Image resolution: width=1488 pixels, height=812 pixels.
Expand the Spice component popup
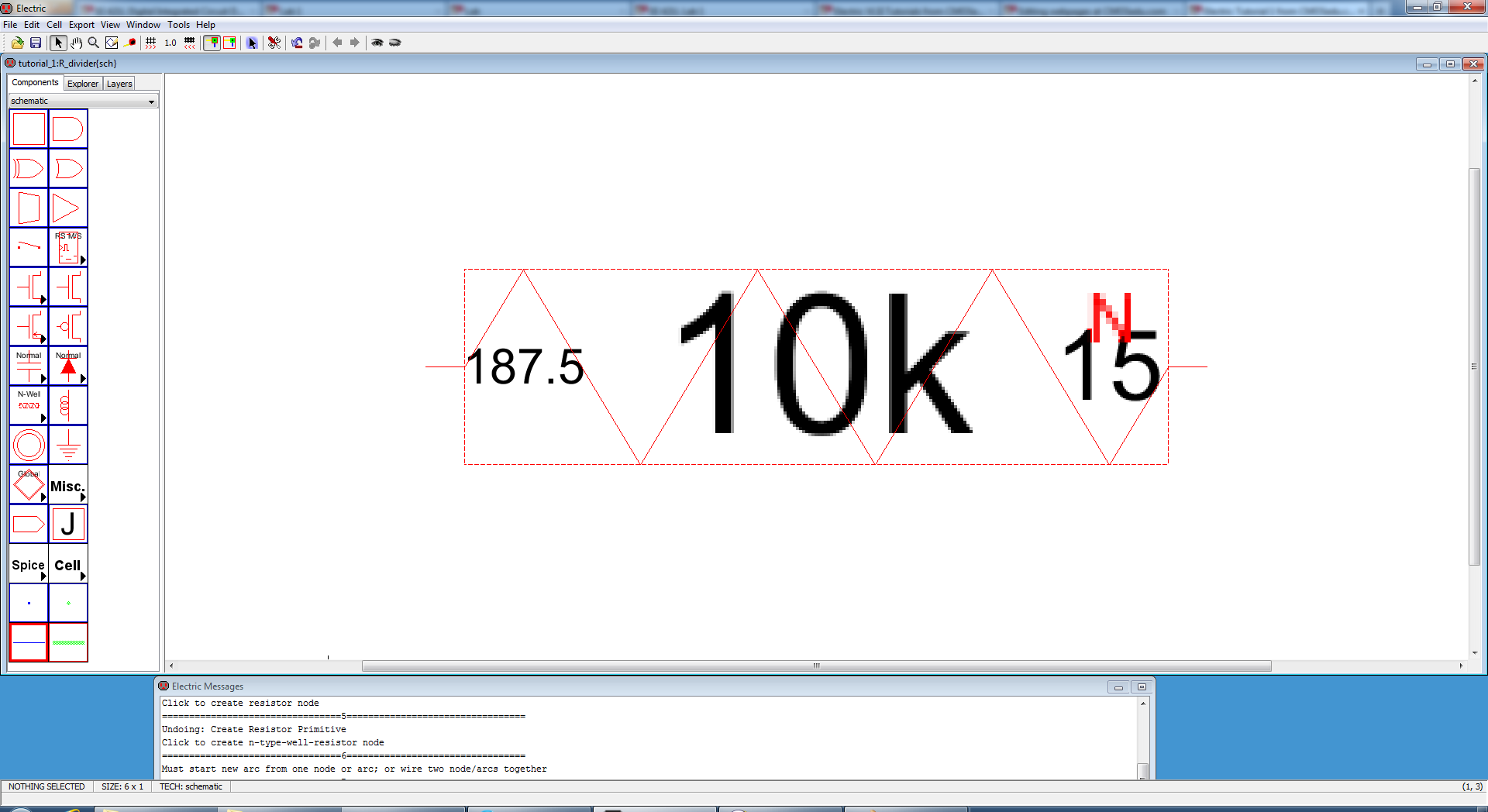click(x=29, y=565)
